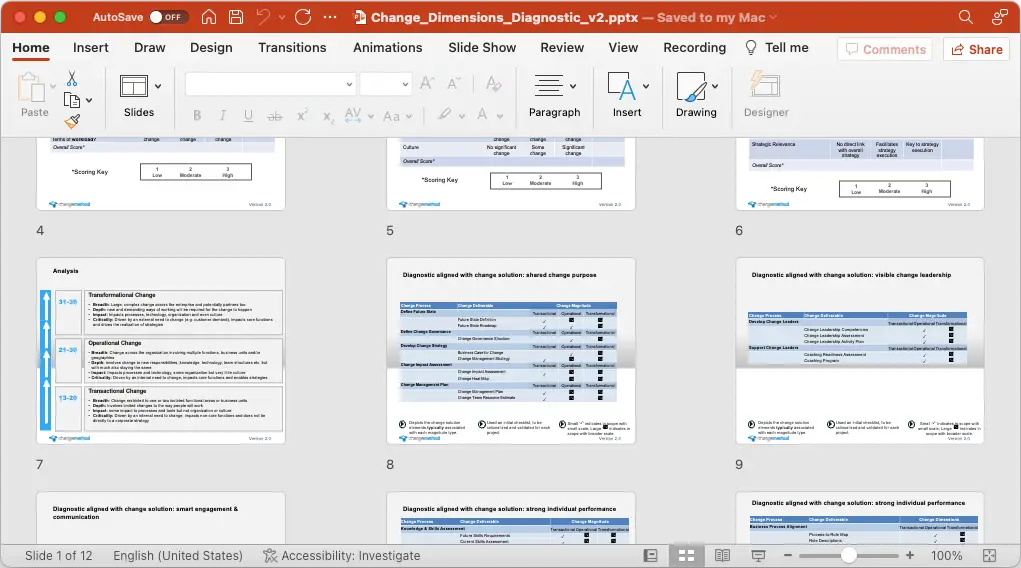
Task: Save the presentation with the disk icon
Action: pos(236,17)
